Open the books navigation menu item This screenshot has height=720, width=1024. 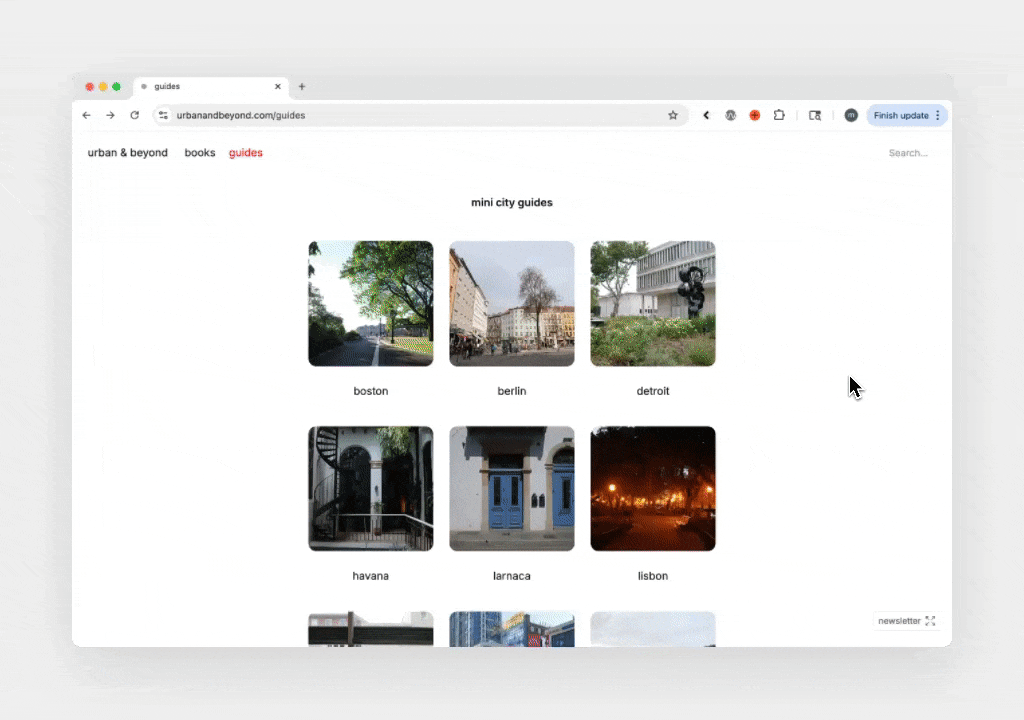pyautogui.click(x=199, y=152)
